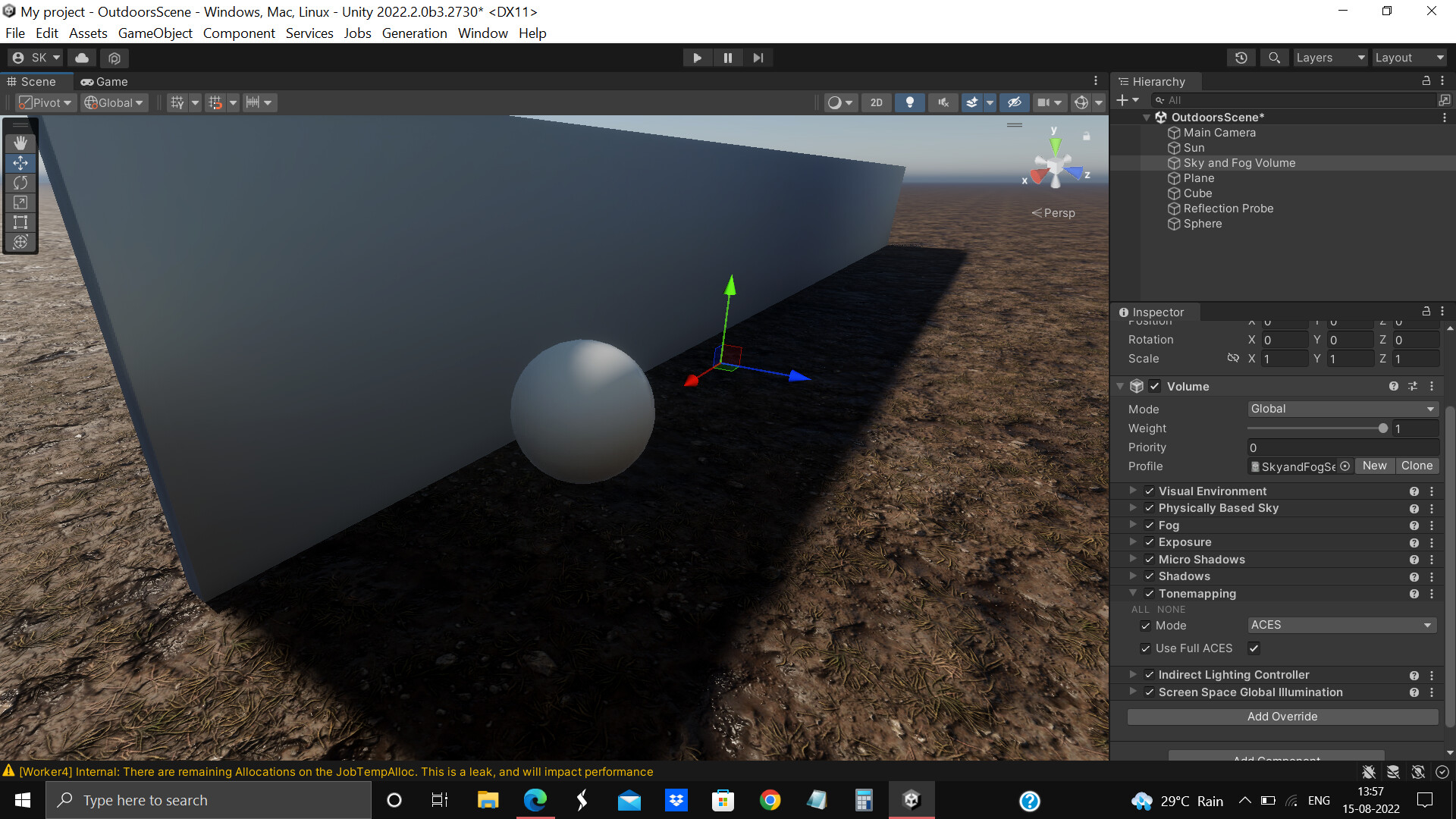Viewport: 1456px width, 819px height.
Task: Expand the Fog override section
Action: point(1133,525)
